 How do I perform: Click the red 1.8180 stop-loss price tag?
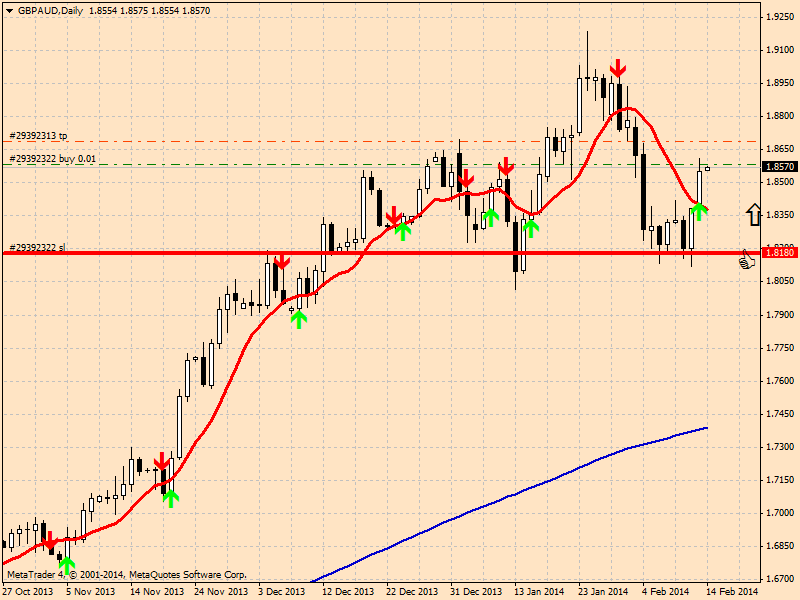point(780,253)
